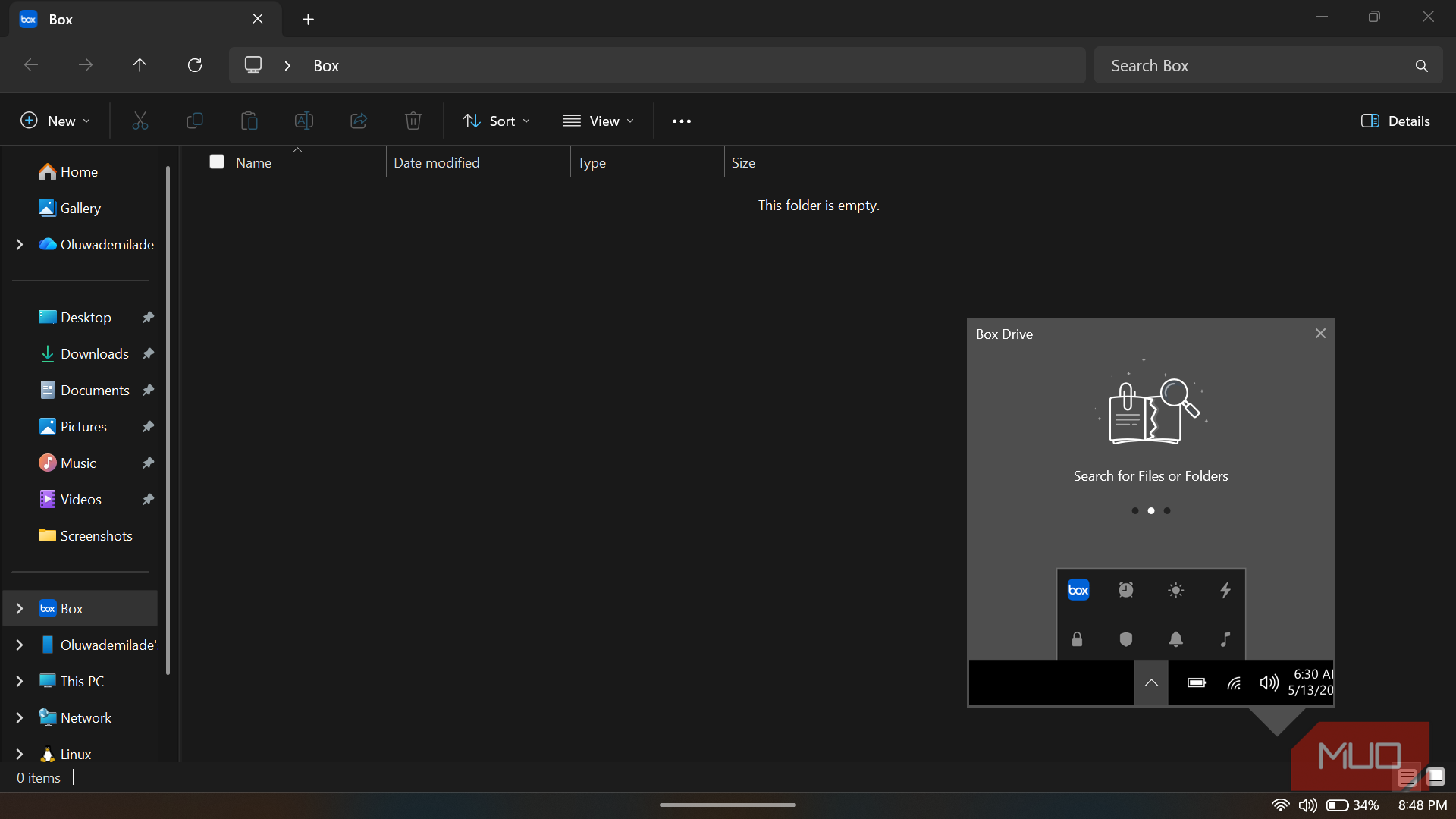
Task: Open the See more ellipsis menu
Action: tap(682, 121)
